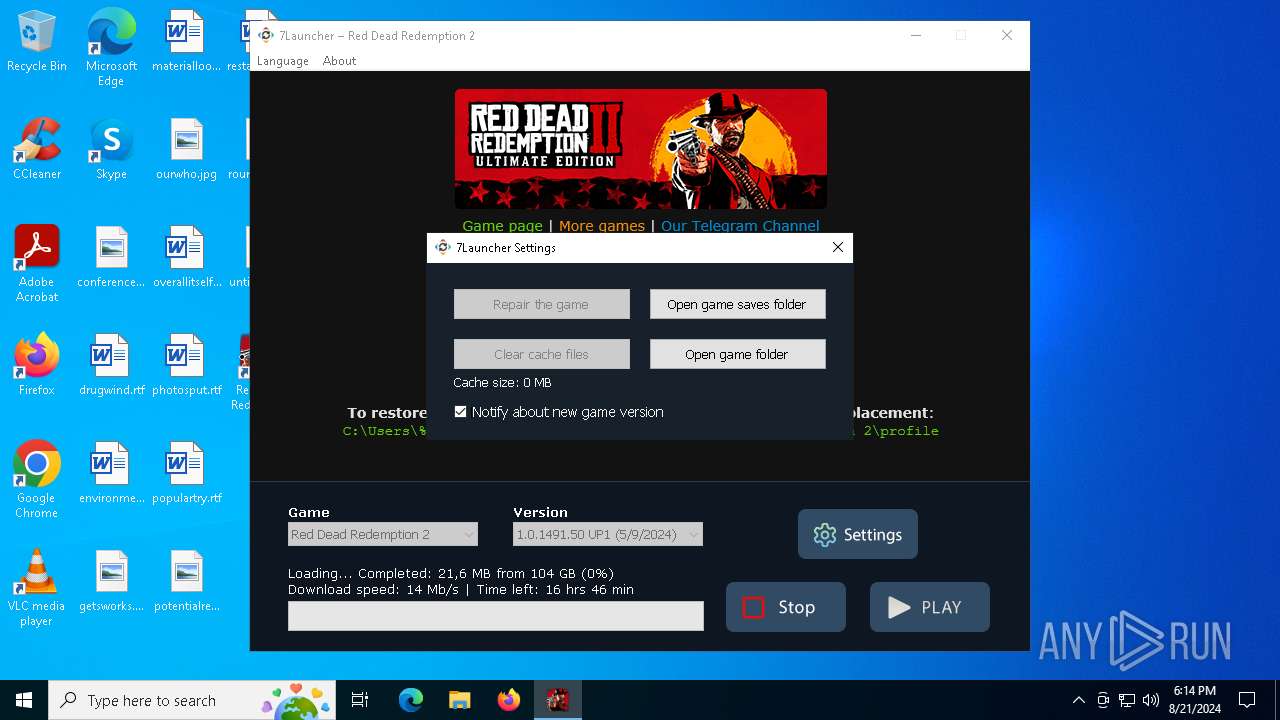1280x720 pixels.
Task: Click the Clear cache files button
Action: [542, 354]
